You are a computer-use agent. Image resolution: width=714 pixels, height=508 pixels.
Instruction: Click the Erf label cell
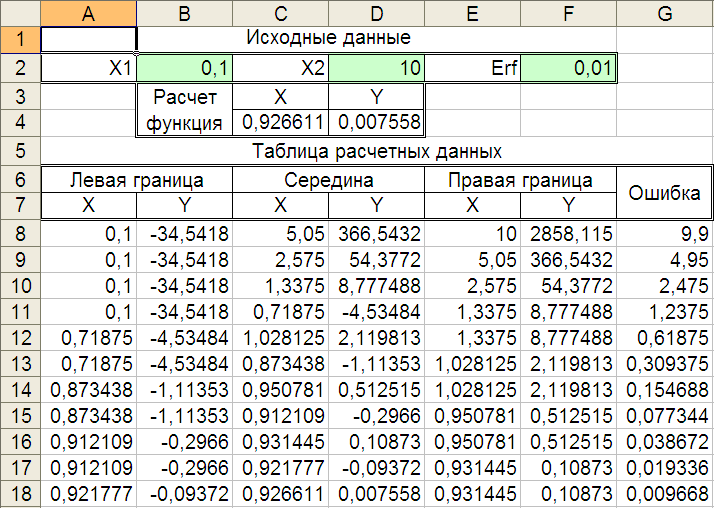(x=473, y=68)
